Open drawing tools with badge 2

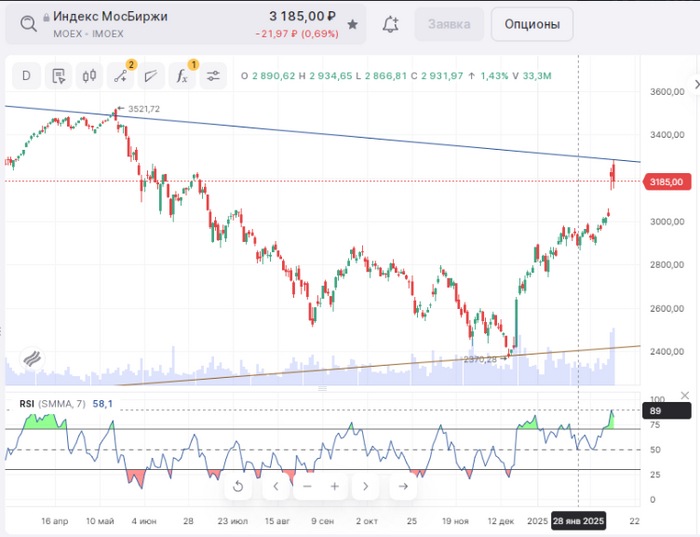[x=121, y=75]
